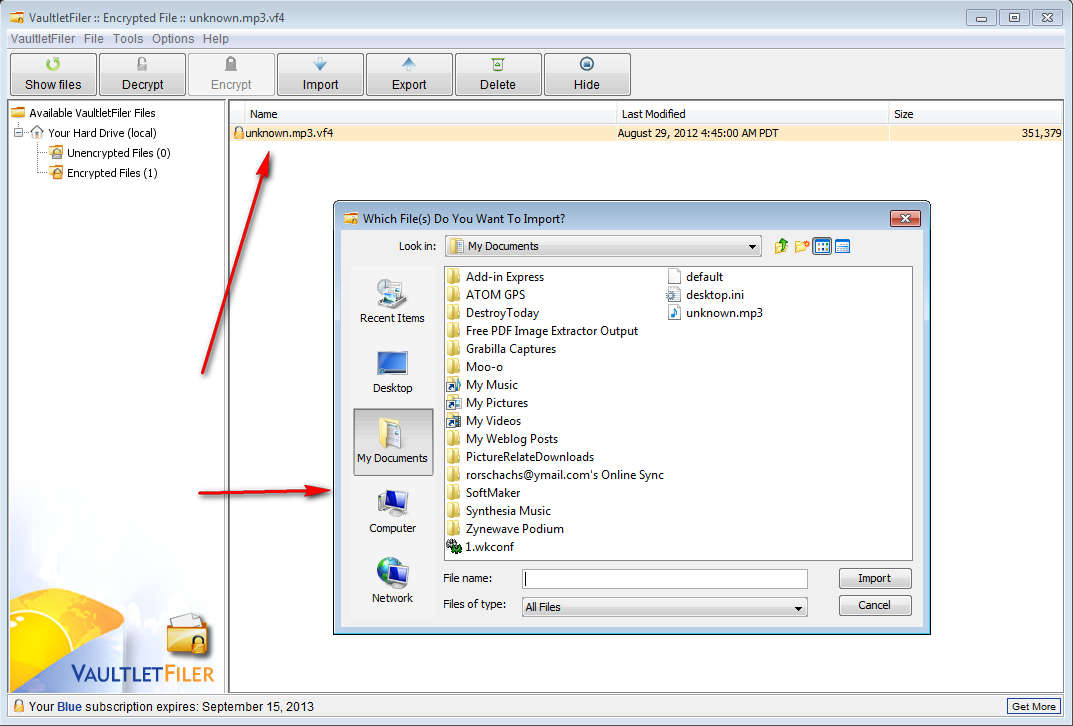Click the Delete toolbar button
Viewport: 1073px width, 726px height.
click(x=498, y=75)
